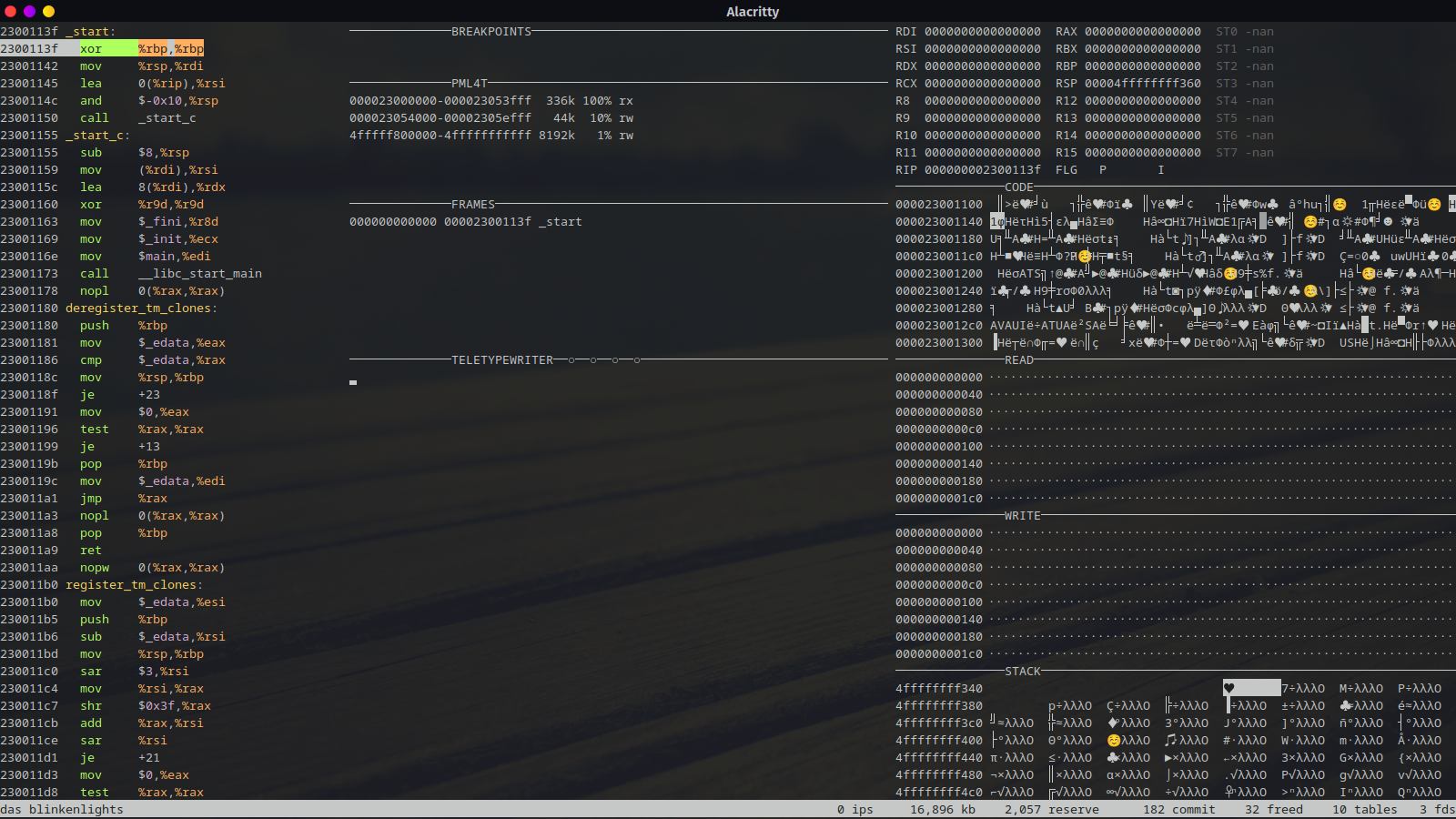Click the WRITE memory panel heading

click(x=1023, y=516)
